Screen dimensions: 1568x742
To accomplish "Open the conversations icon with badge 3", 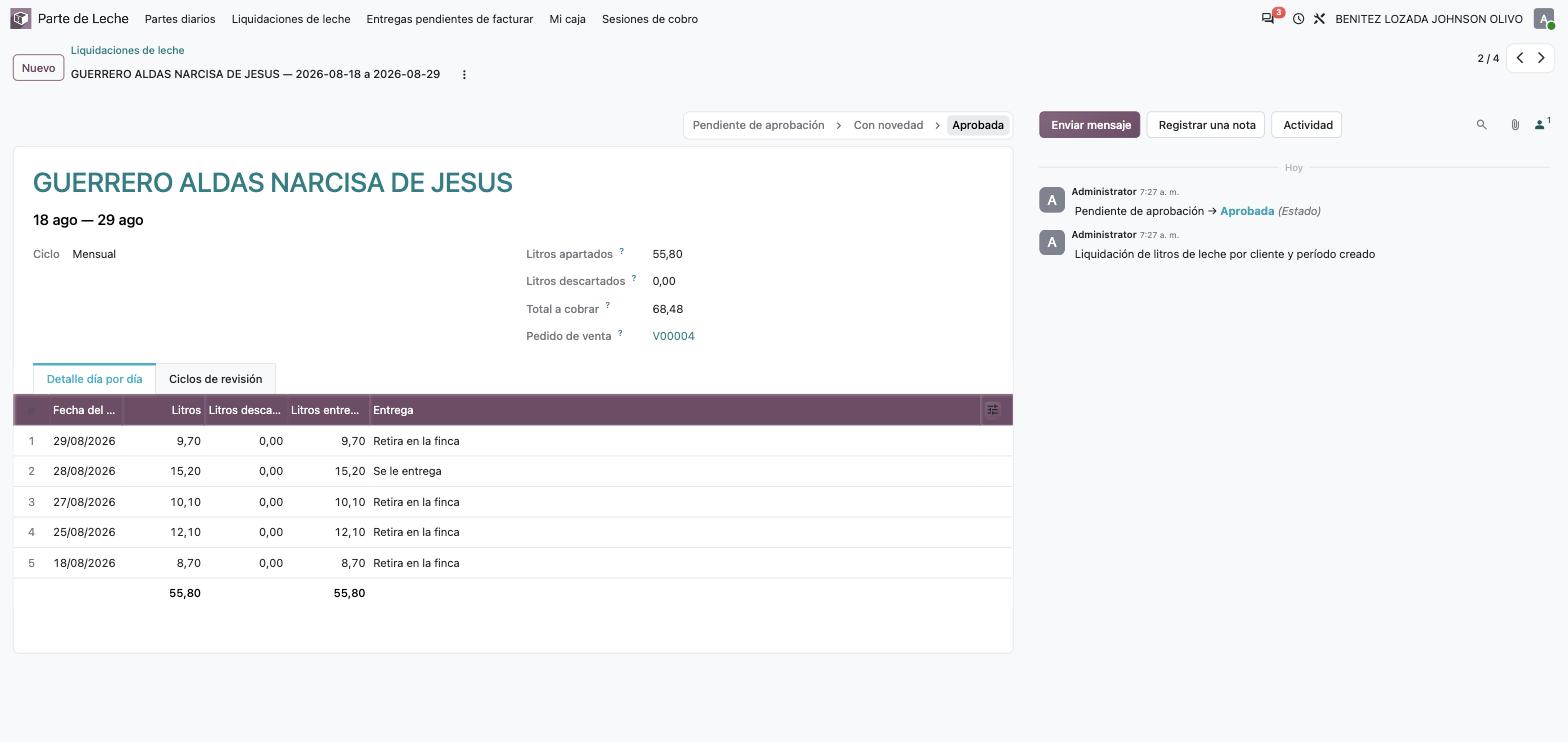I will [x=1269, y=19].
